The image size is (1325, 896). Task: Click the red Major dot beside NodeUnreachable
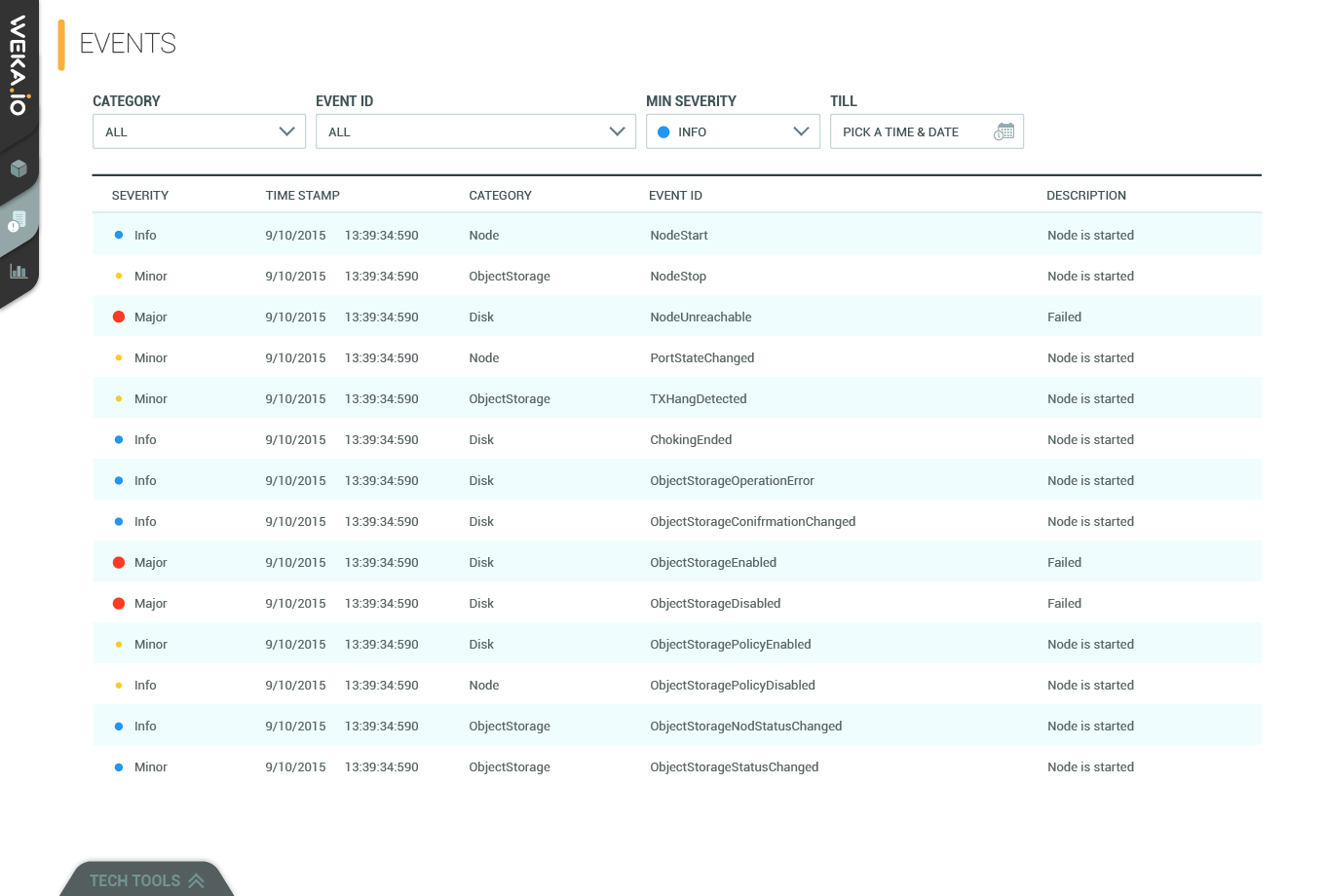[x=117, y=316]
